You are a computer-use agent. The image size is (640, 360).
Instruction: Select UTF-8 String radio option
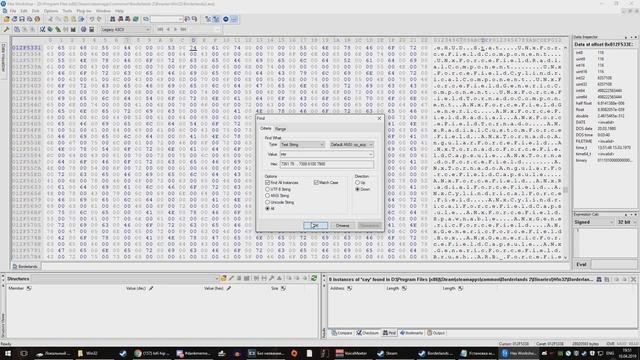click(267, 189)
